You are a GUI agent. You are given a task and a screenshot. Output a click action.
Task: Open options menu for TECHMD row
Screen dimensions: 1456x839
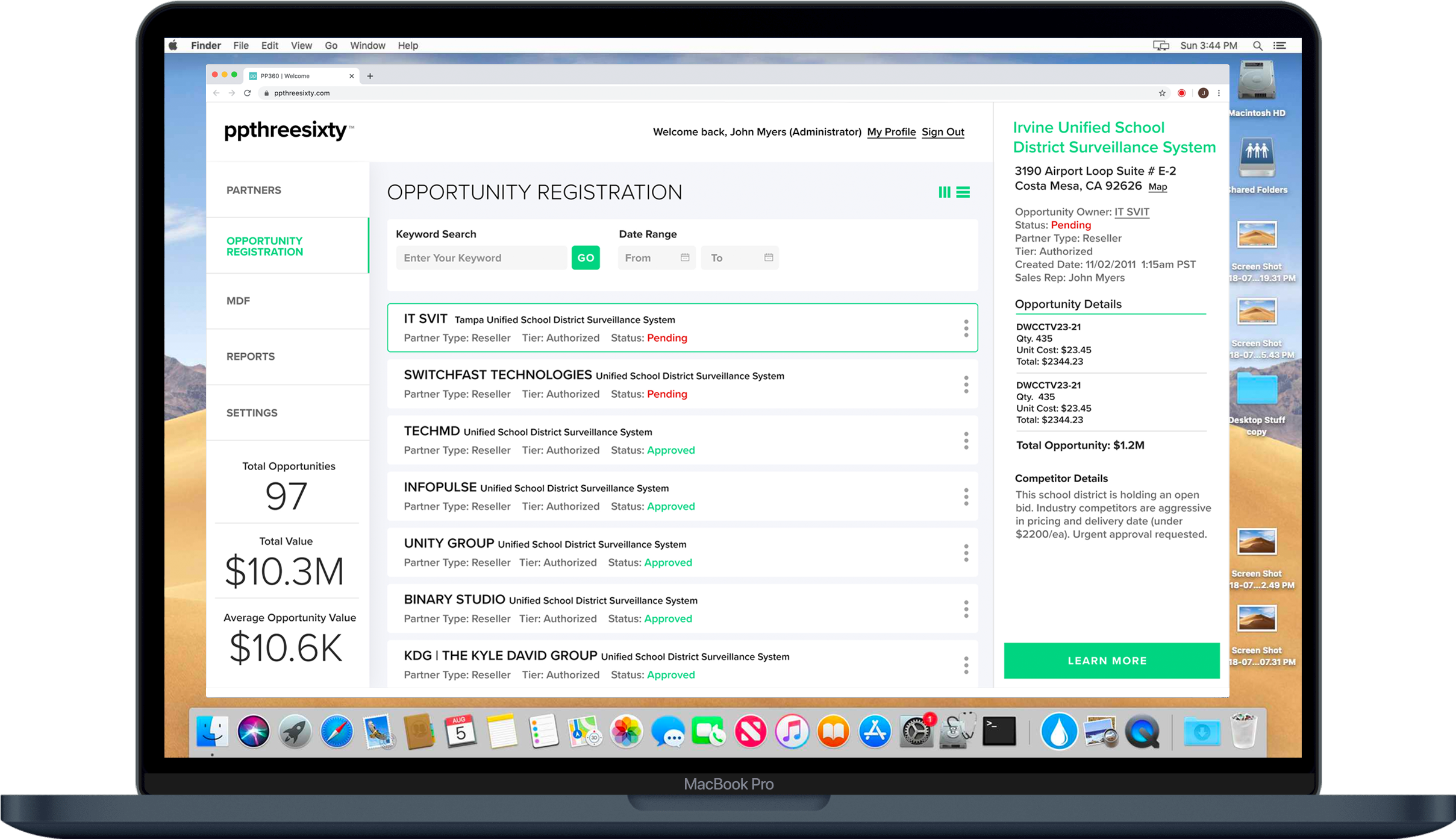(966, 440)
